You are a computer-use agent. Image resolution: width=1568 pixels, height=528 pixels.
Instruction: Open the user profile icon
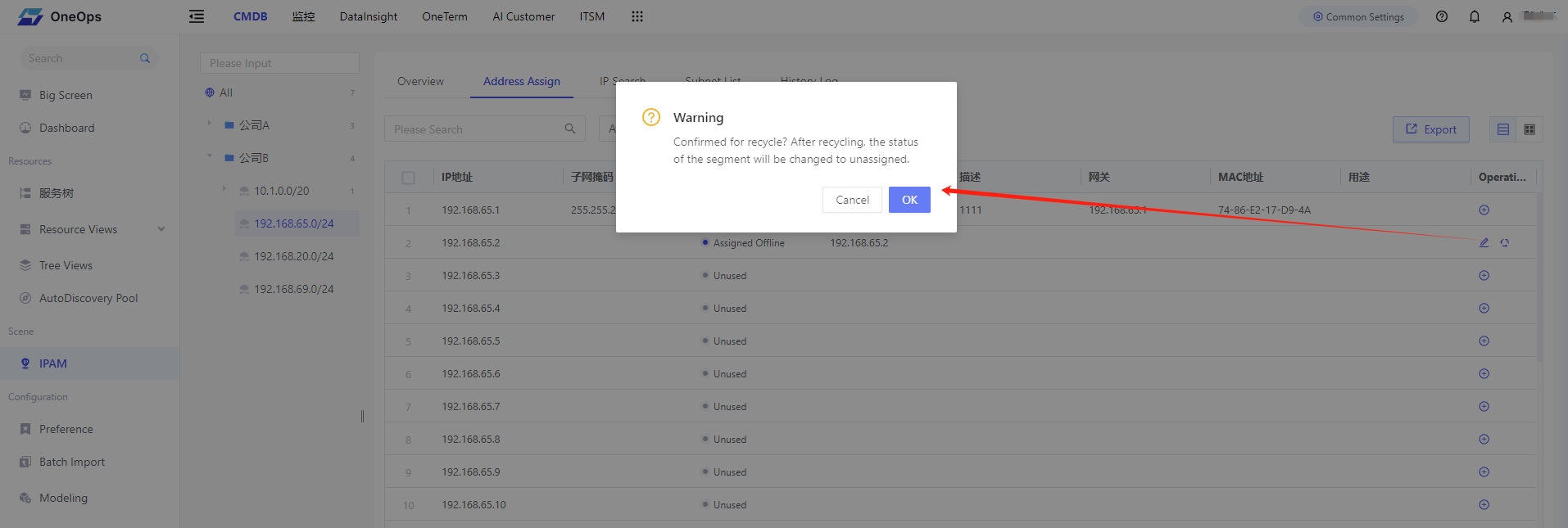click(x=1507, y=16)
